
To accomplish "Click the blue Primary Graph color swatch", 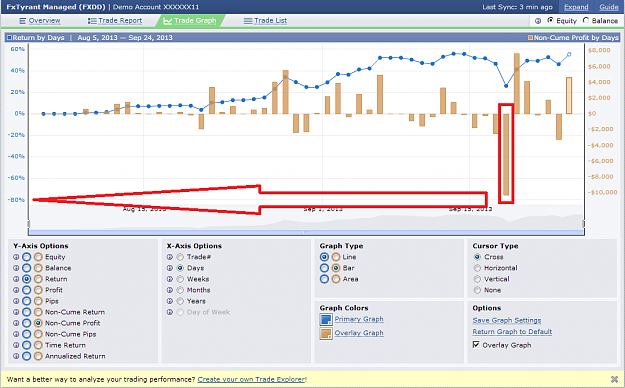I will coord(326,319).
